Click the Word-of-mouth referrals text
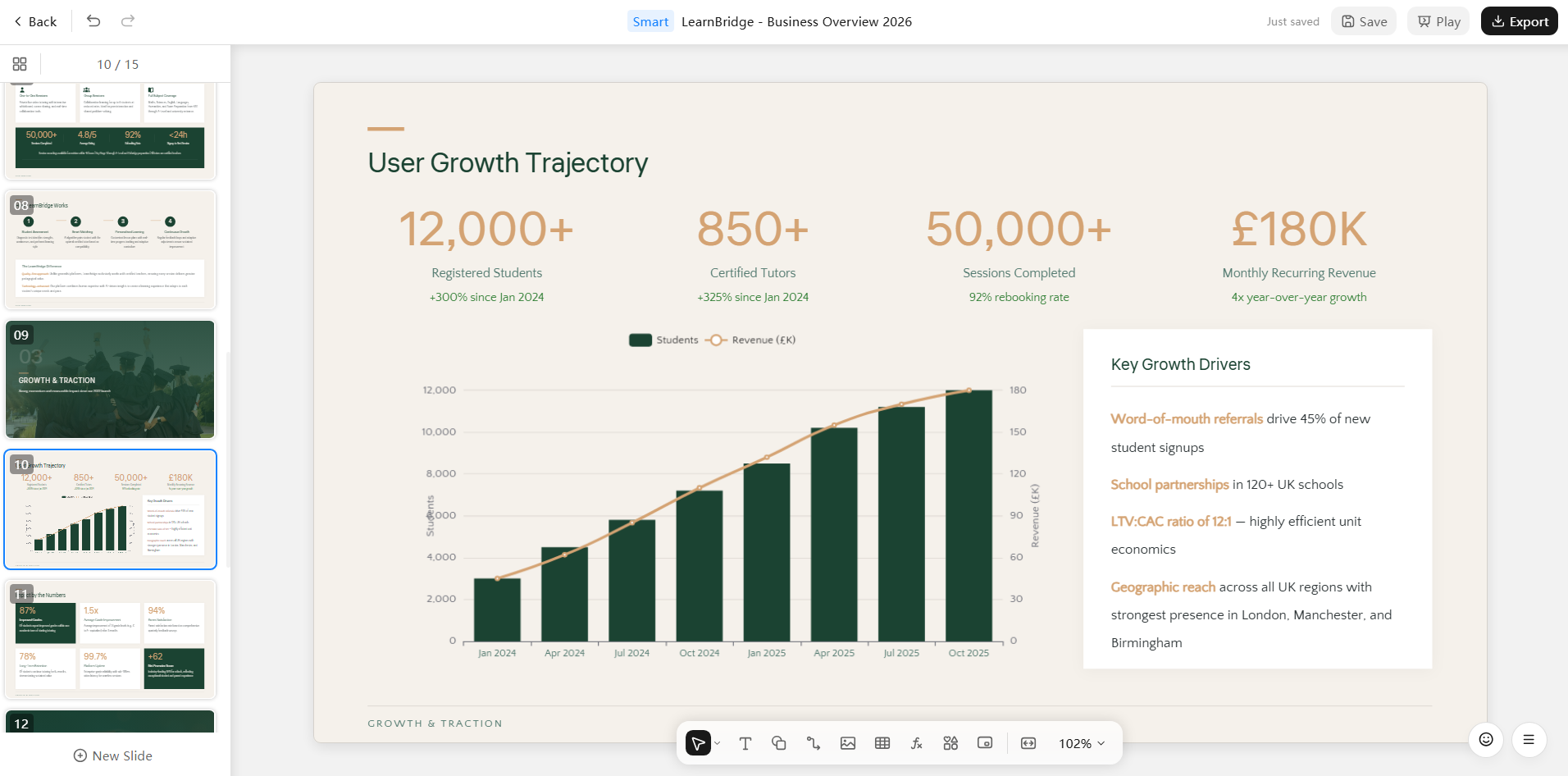The image size is (1568, 776). click(1187, 418)
